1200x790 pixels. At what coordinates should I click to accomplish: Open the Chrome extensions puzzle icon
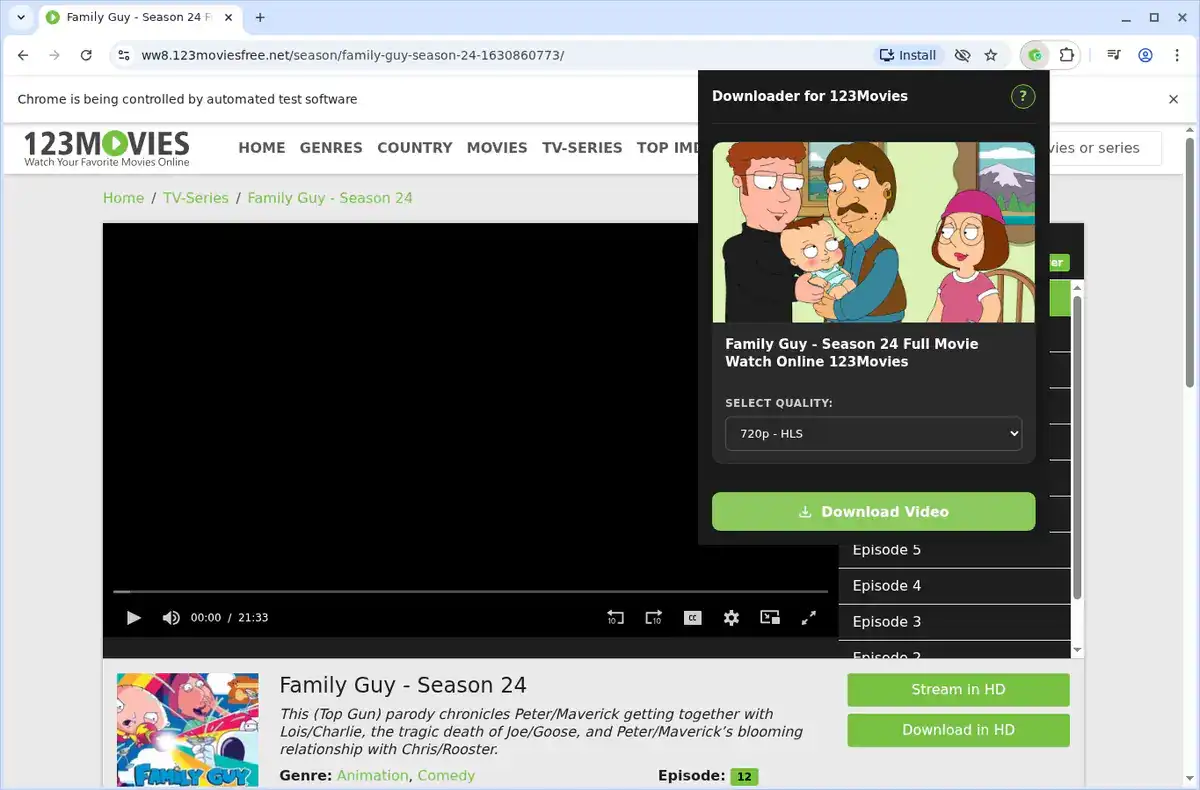point(1066,55)
